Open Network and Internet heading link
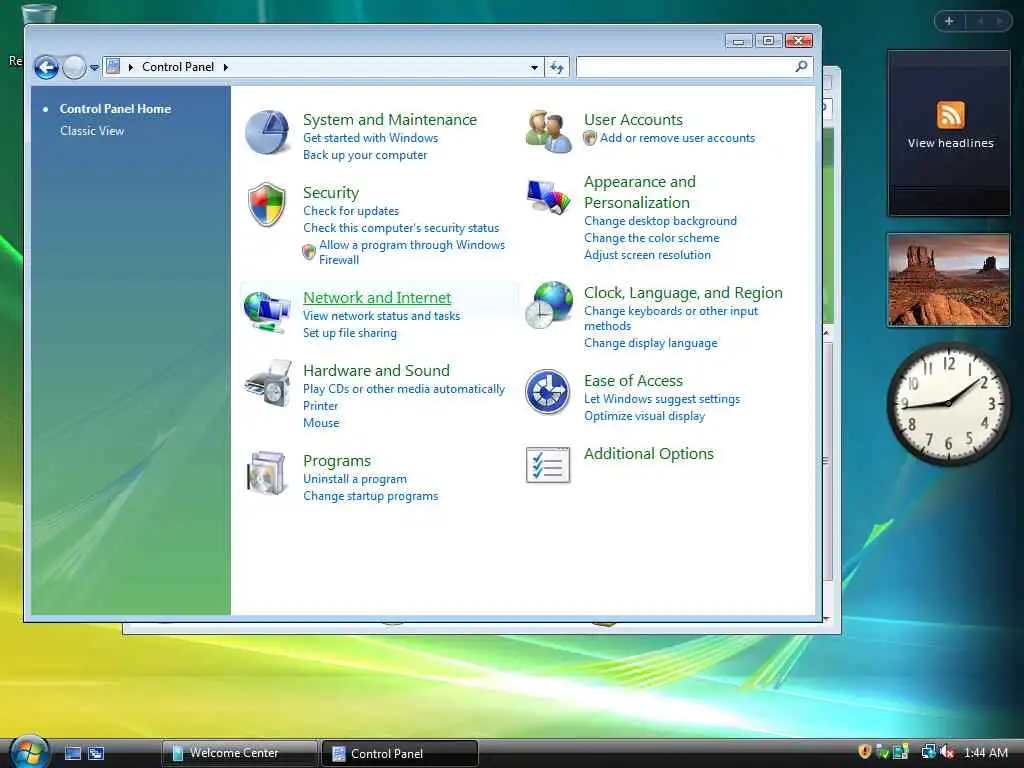This screenshot has width=1024, height=768. point(377,297)
